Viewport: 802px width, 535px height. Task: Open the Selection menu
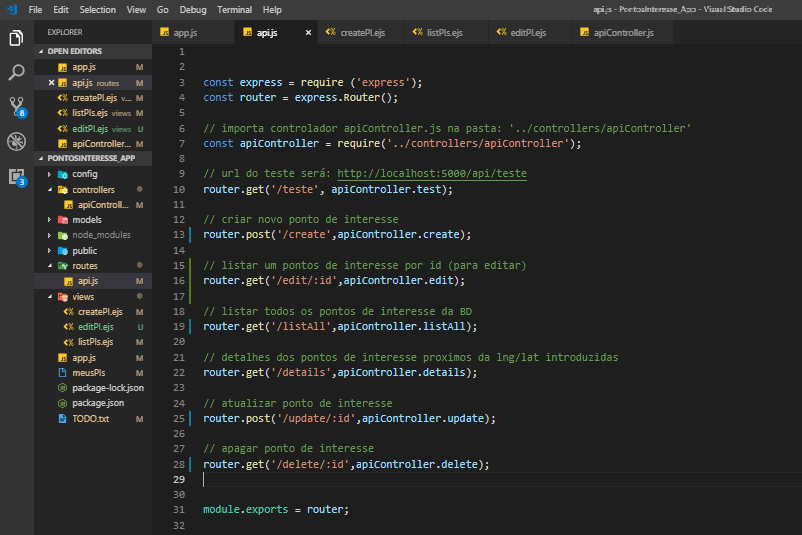[x=97, y=10]
